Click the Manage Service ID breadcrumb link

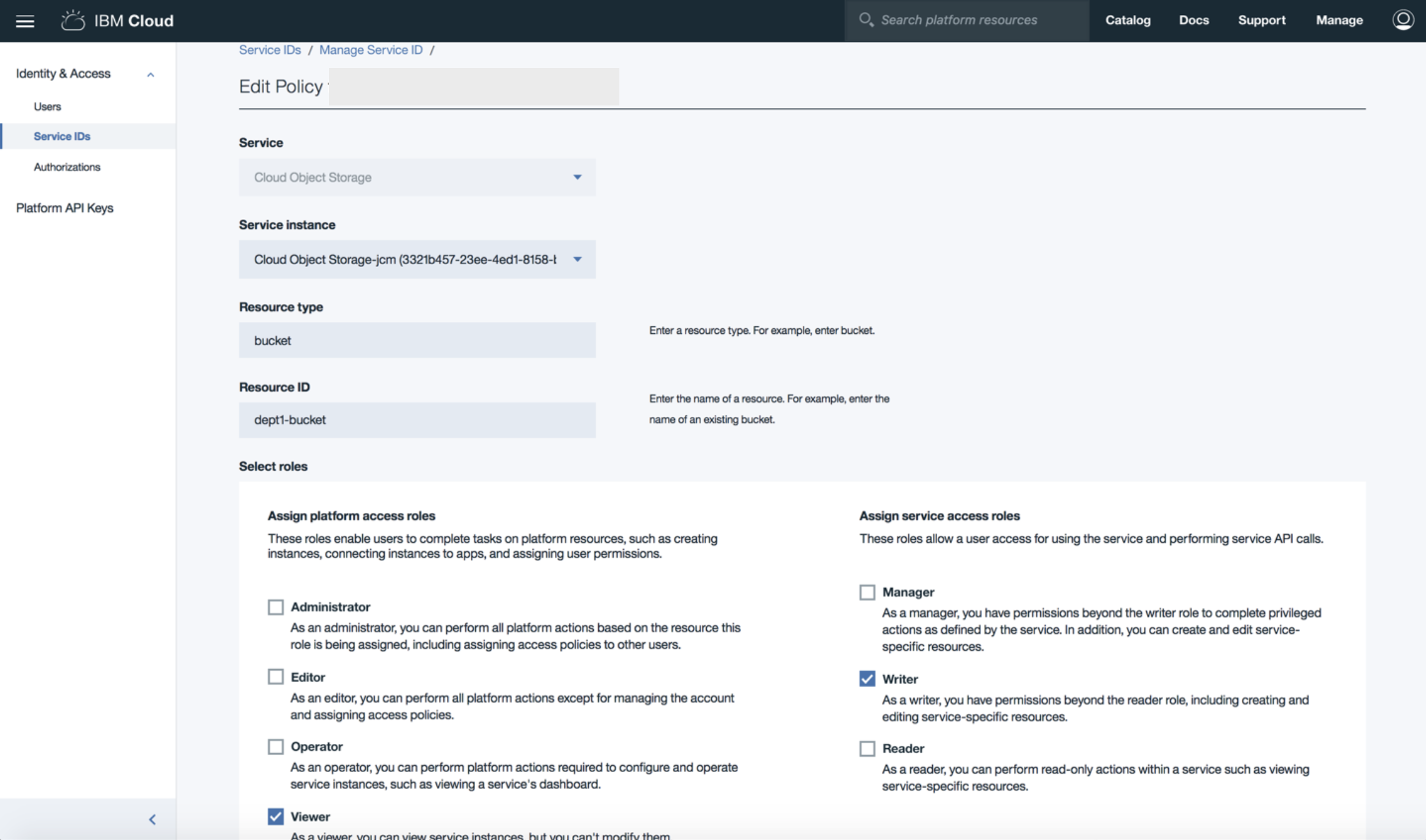(372, 49)
